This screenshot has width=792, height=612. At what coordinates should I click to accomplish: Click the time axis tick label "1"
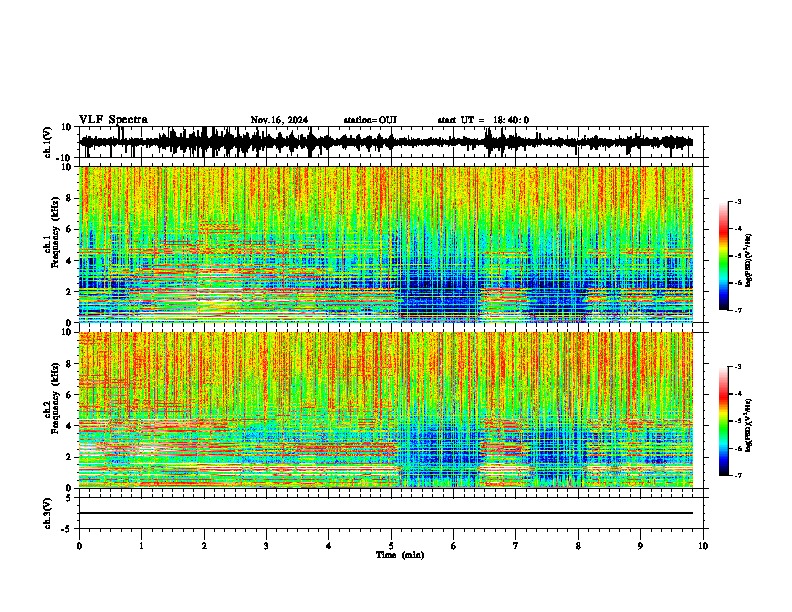pyautogui.click(x=141, y=546)
